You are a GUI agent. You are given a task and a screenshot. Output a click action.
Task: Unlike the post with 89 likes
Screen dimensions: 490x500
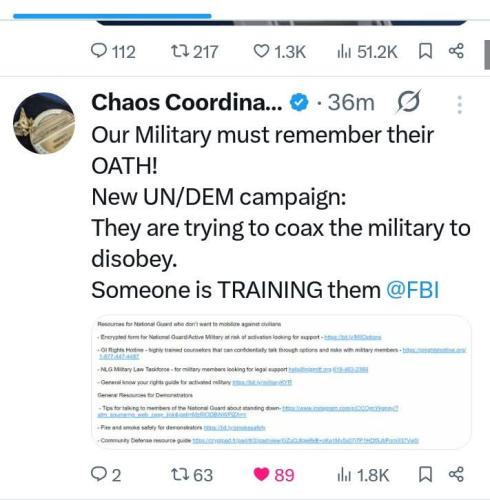[x=274, y=474]
